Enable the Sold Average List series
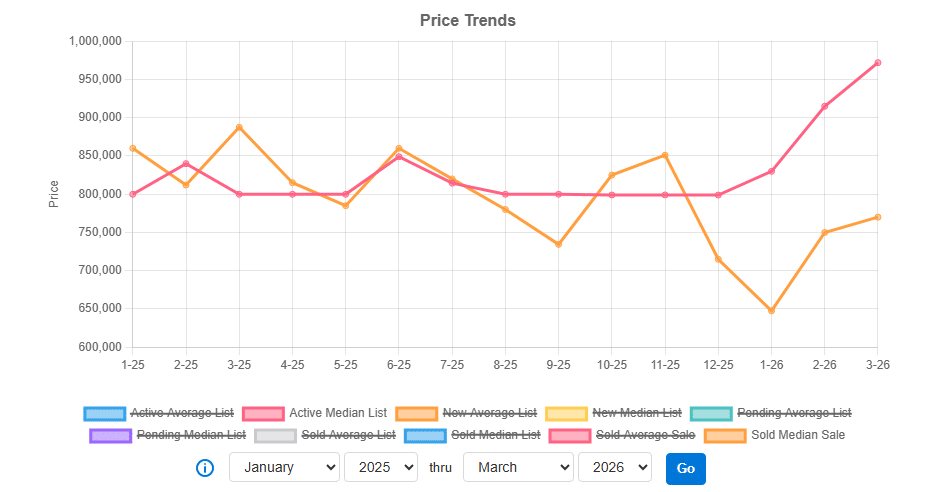The height and width of the screenshot is (492, 934). point(347,435)
